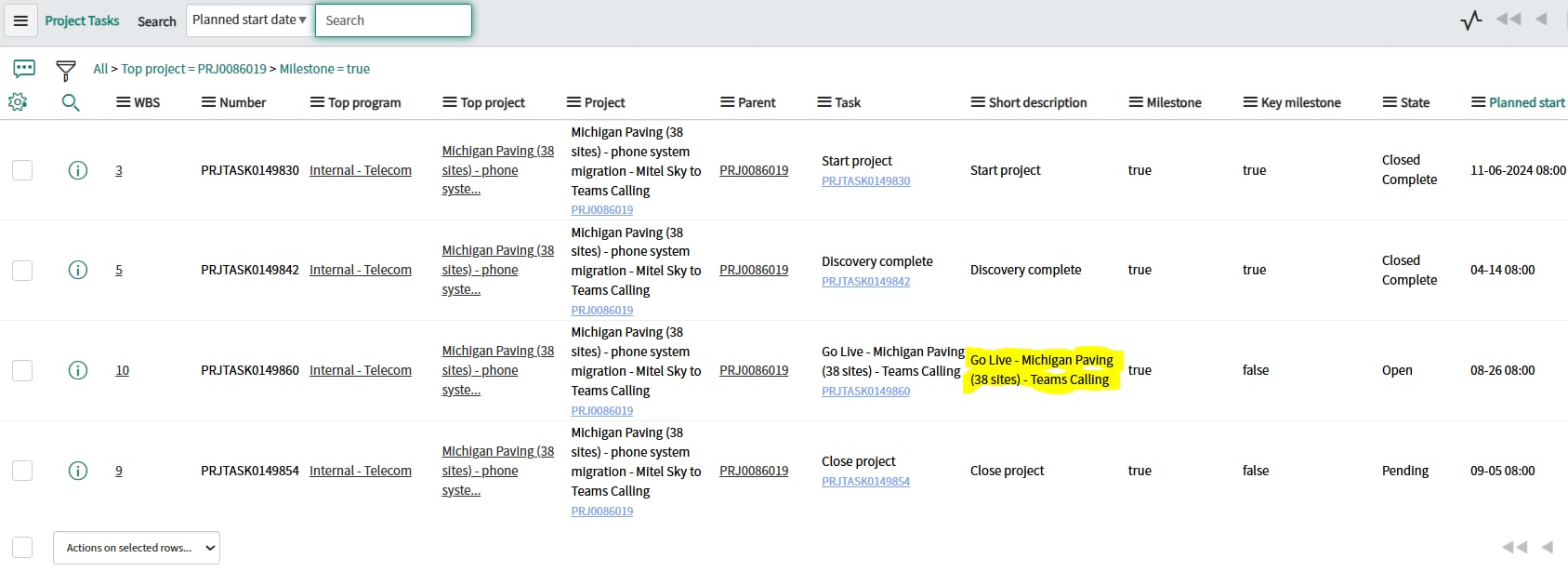Open personalize list gear icon
This screenshot has height=585, width=1568.
(x=18, y=102)
